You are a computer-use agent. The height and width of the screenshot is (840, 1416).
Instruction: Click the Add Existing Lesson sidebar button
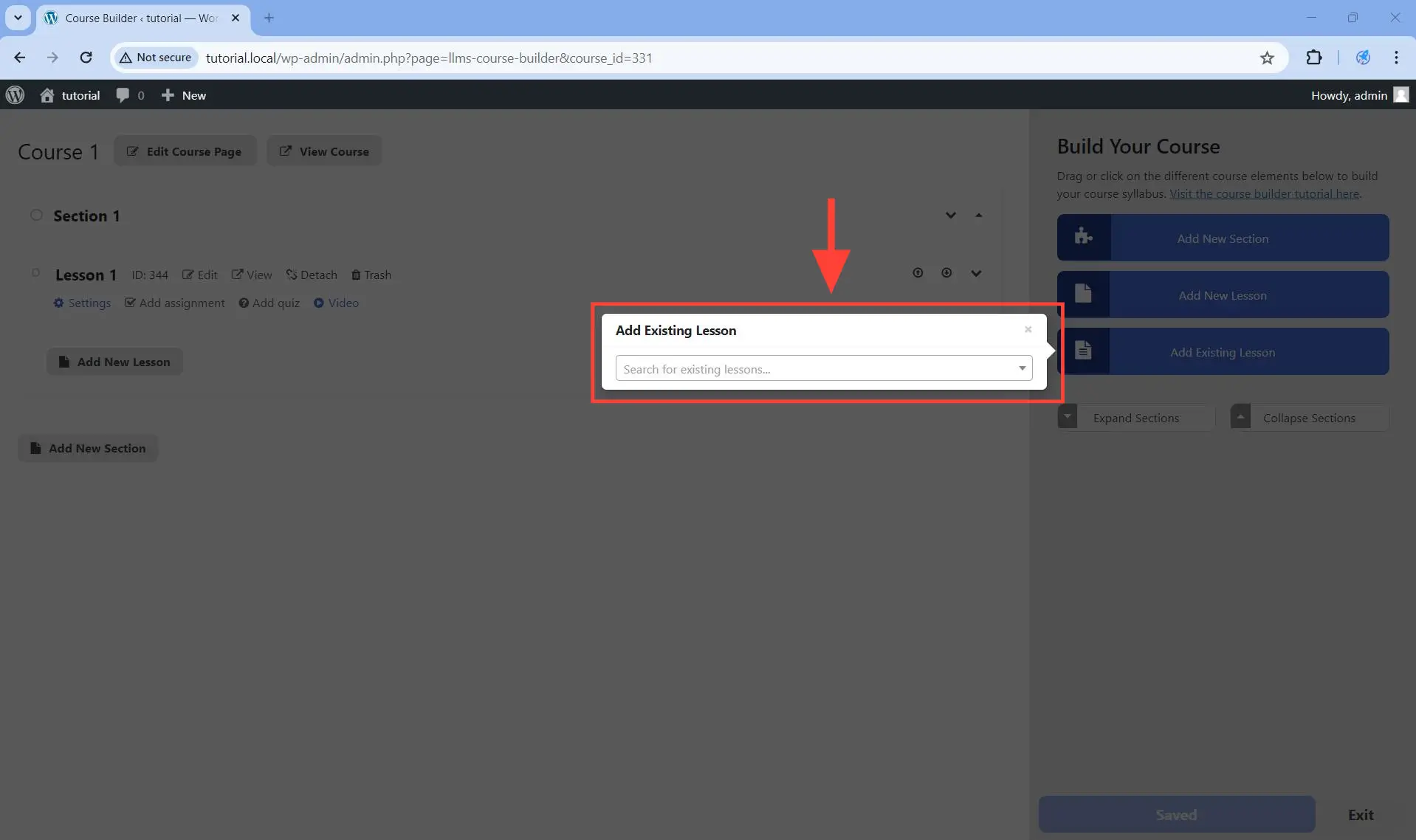(1223, 351)
